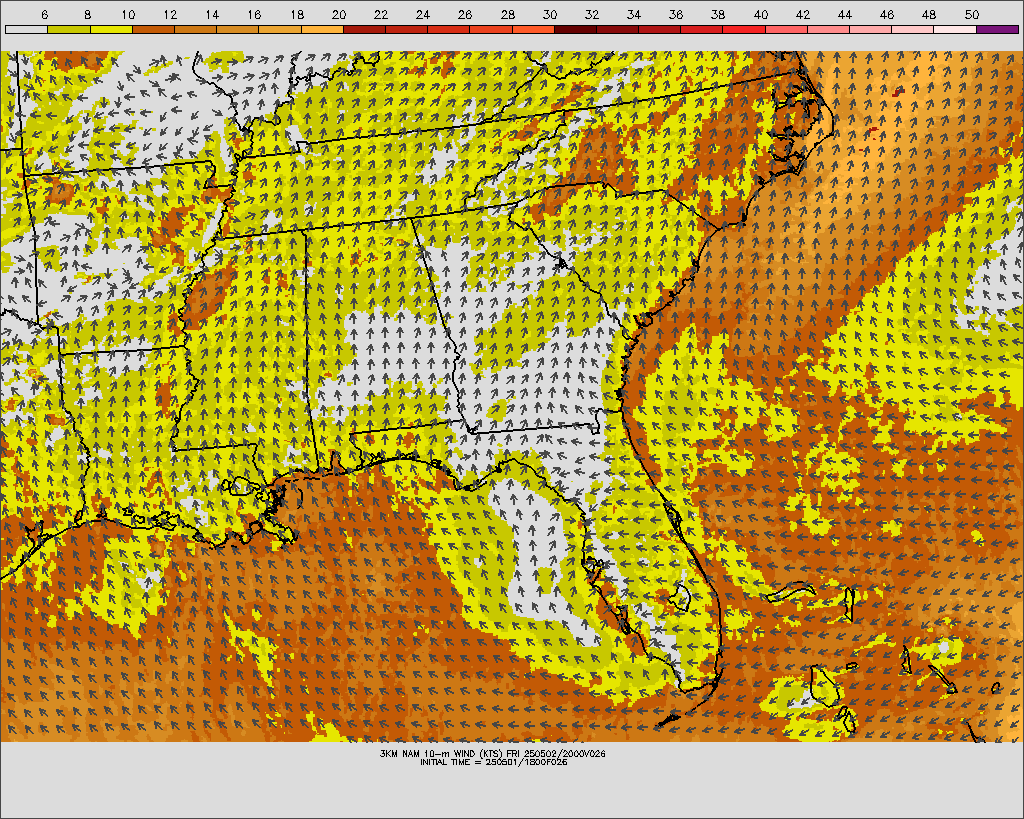Click the legend label 46
This screenshot has height=819, width=1024.
click(x=887, y=14)
